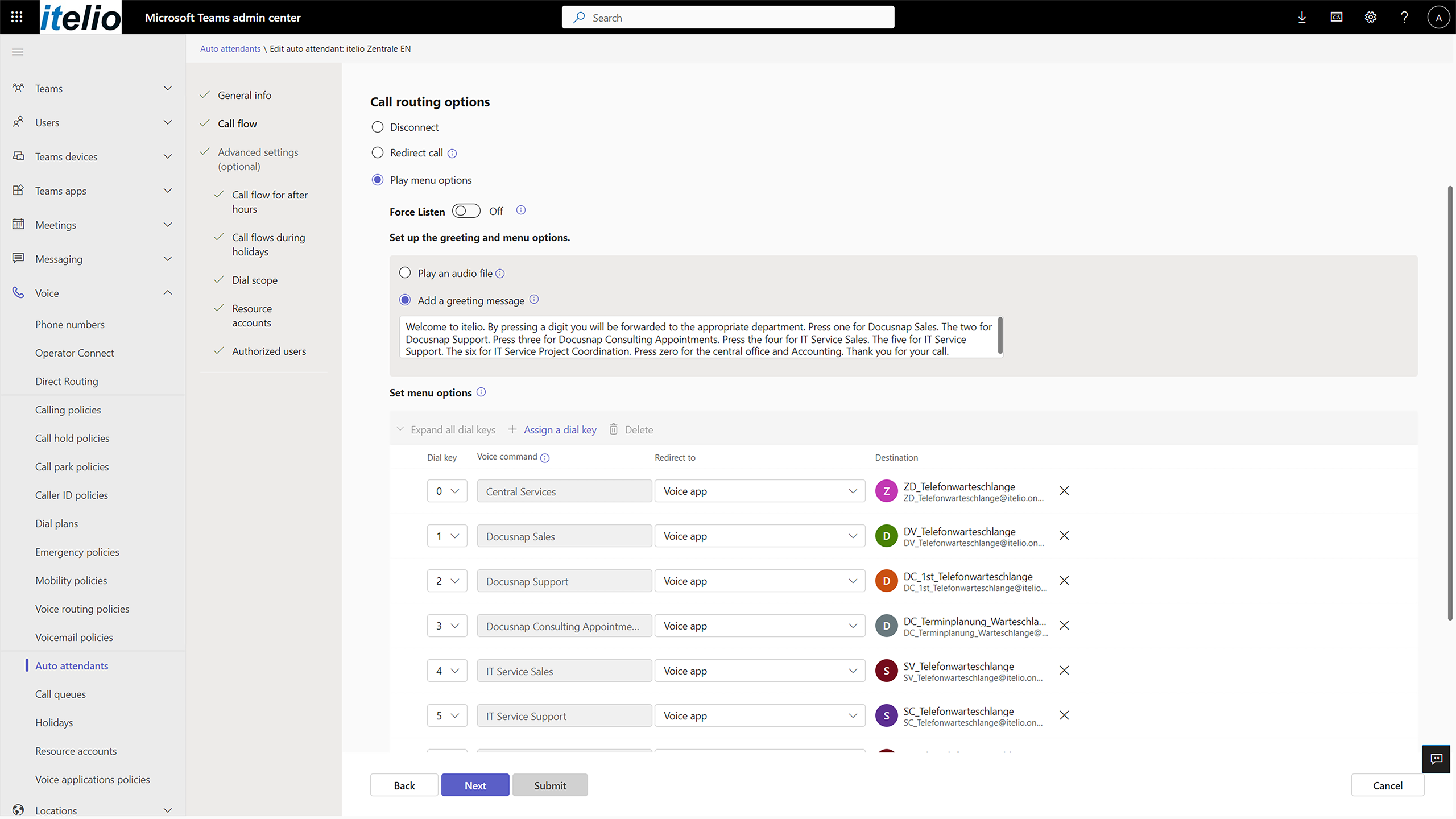The width and height of the screenshot is (1456, 819).
Task: Open the feedback chat icon
Action: tap(1437, 759)
